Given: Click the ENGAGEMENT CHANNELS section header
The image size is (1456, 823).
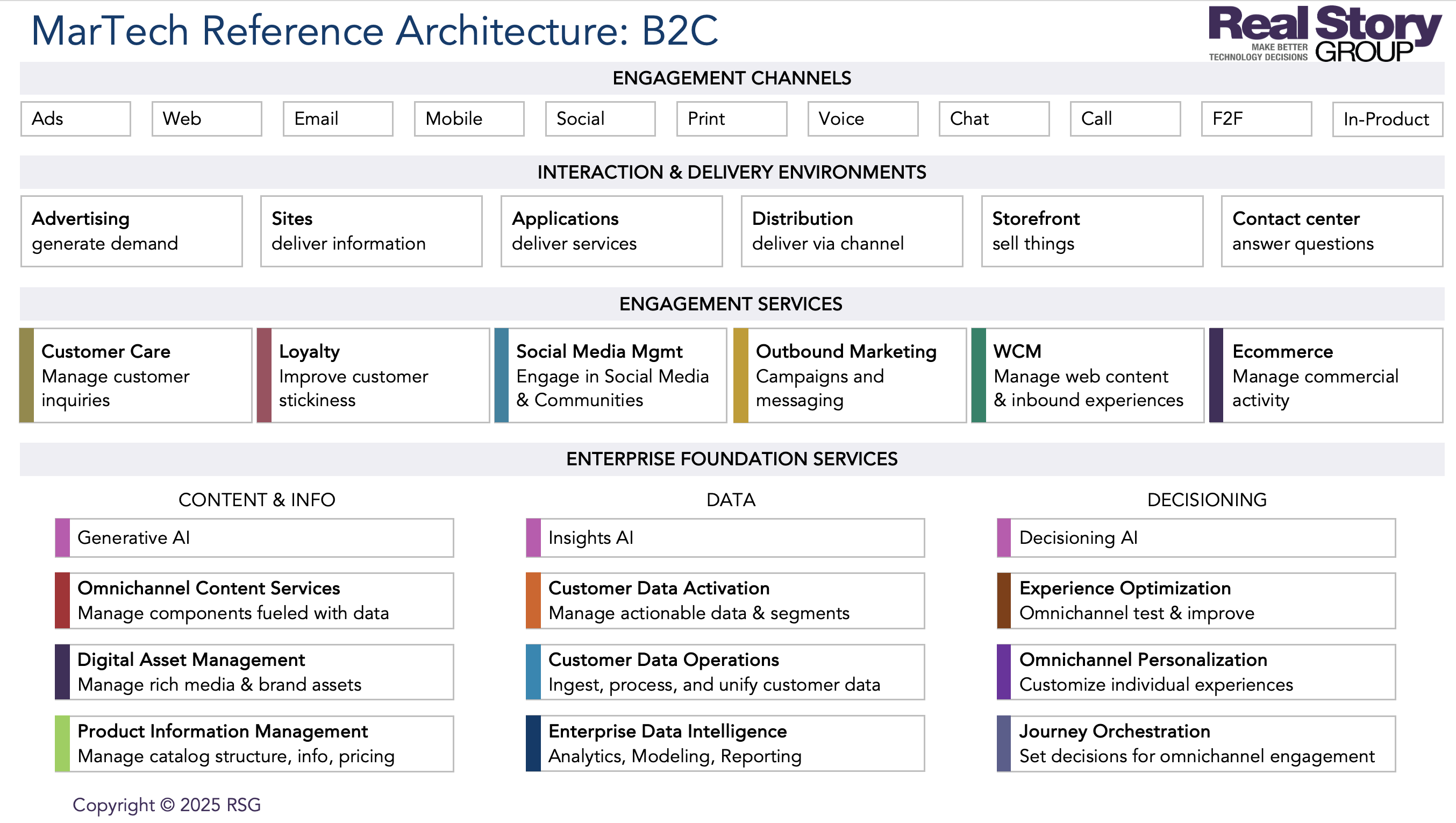Looking at the screenshot, I should [731, 78].
